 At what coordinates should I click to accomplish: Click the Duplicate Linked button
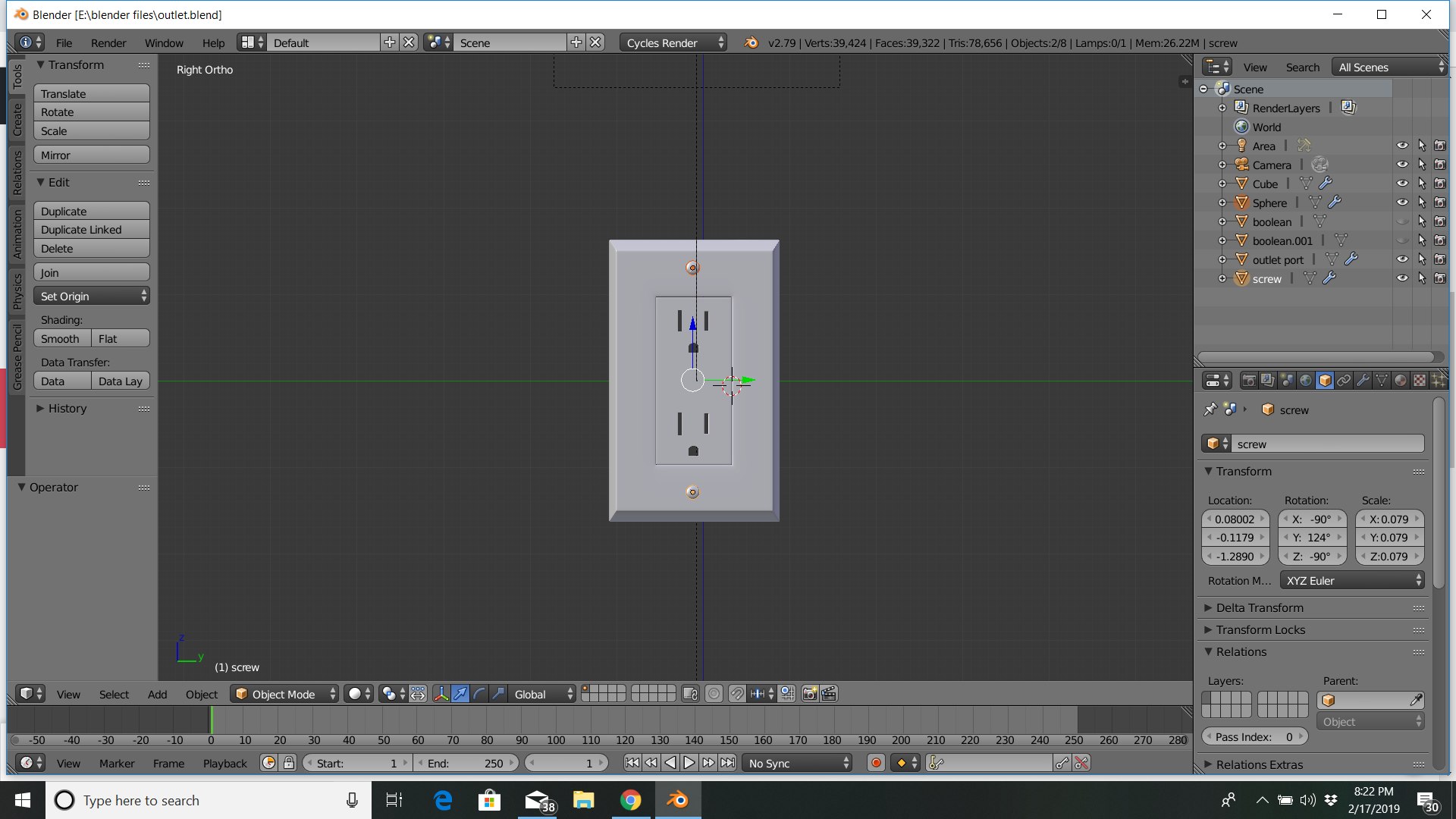pyautogui.click(x=92, y=229)
